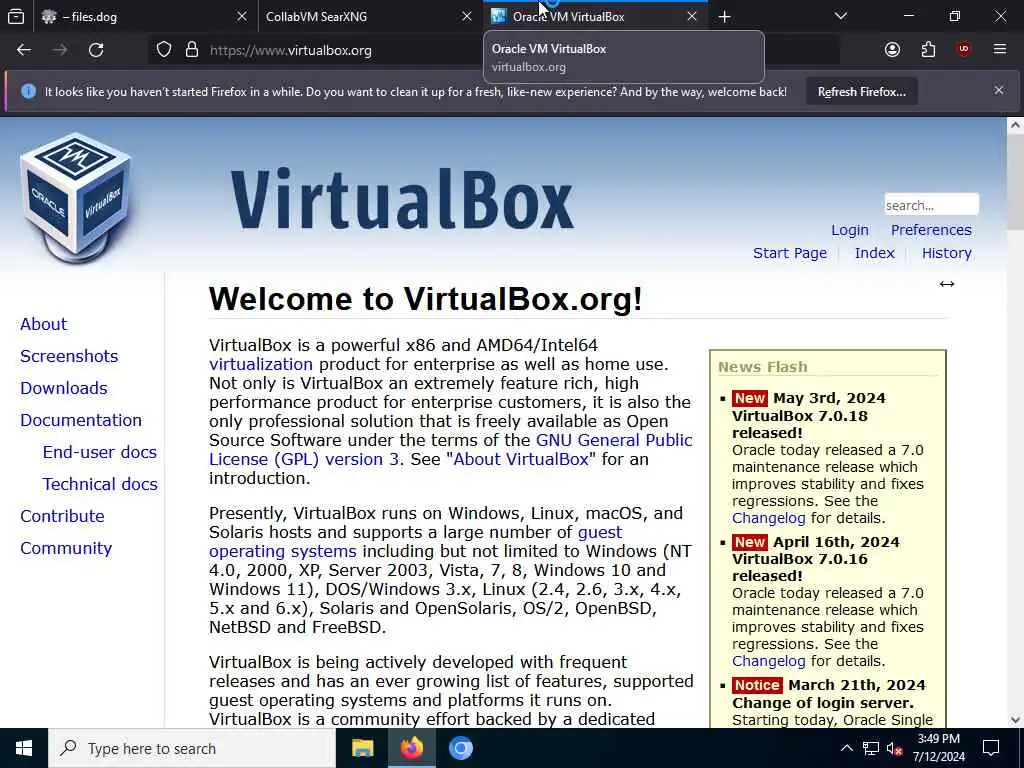Click the large VirtualBox banner title
Screen dimensions: 1024x768
(x=402, y=199)
